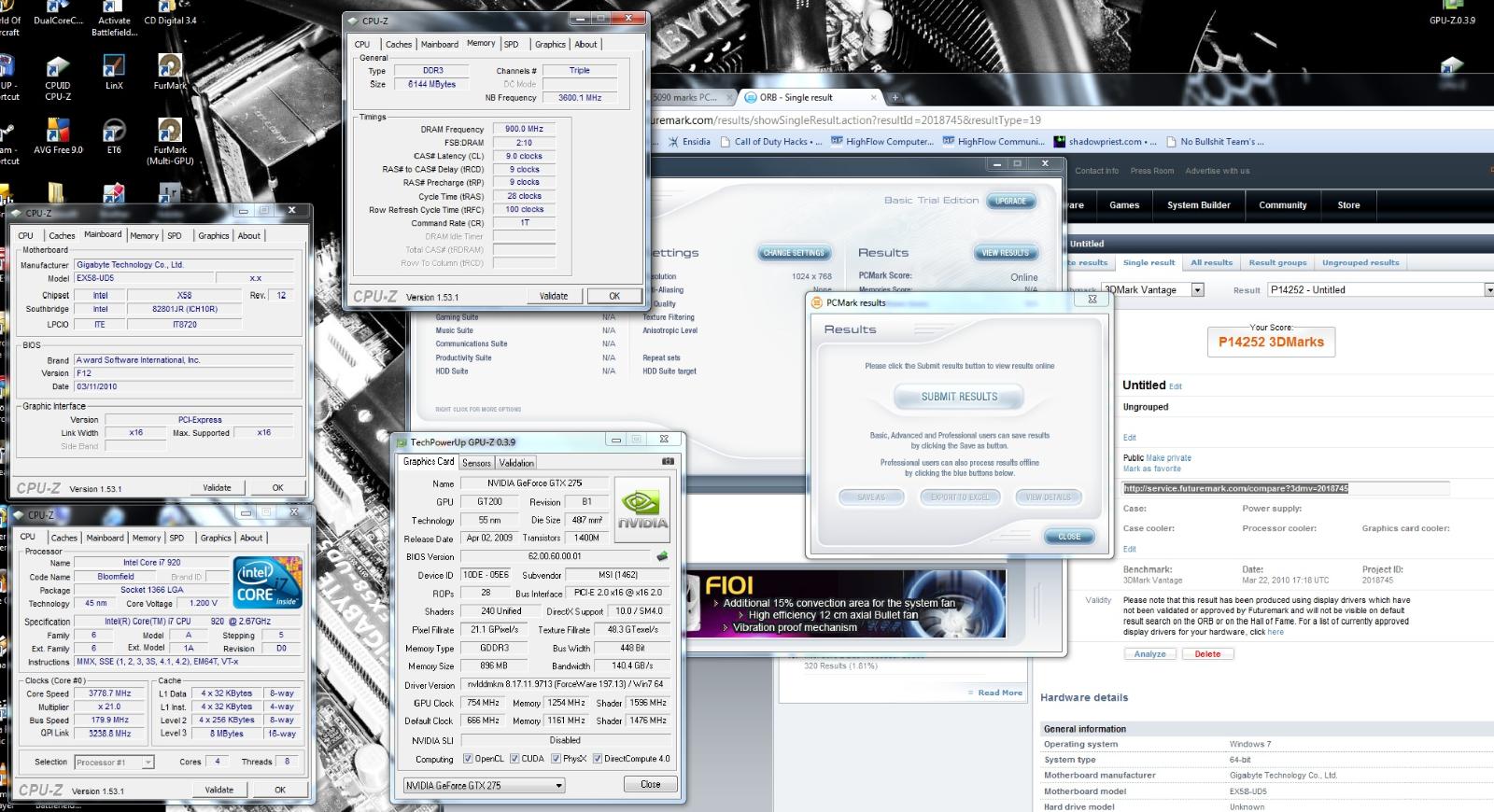The height and width of the screenshot is (812, 1494).
Task: Select Memory tab in processor CPU-Z window
Action: 147,538
